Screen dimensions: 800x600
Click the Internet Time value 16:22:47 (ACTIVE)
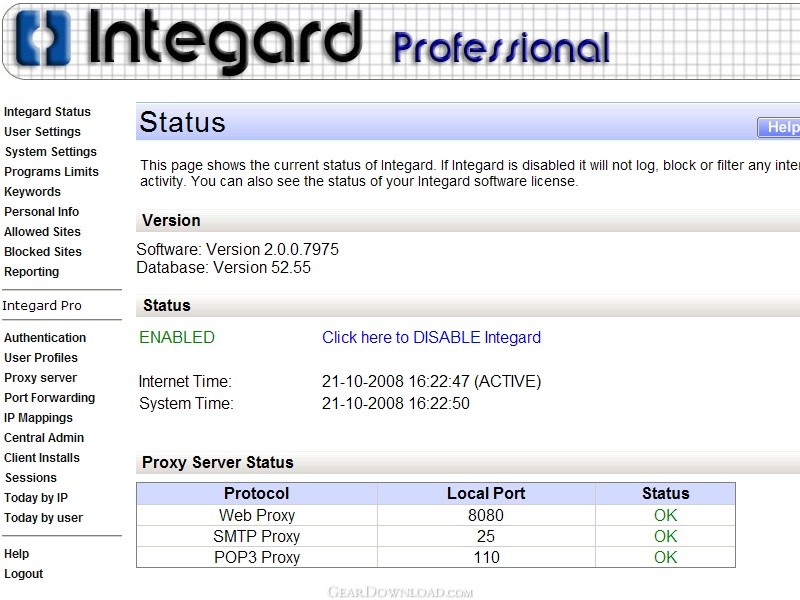point(431,382)
